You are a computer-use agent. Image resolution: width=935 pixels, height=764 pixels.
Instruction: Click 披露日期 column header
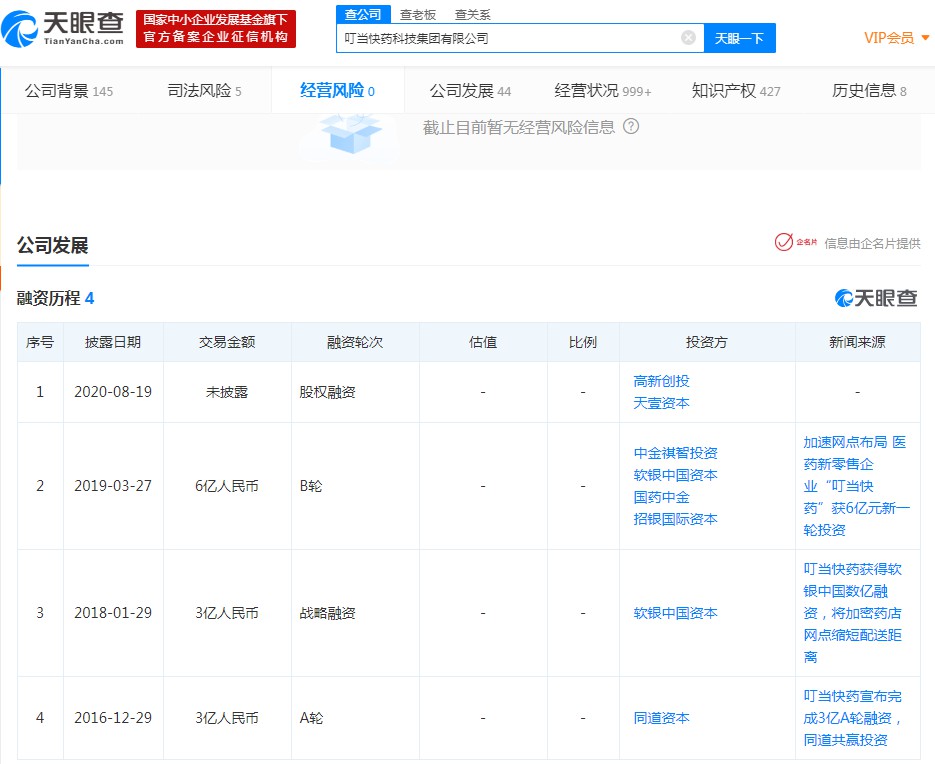point(113,342)
